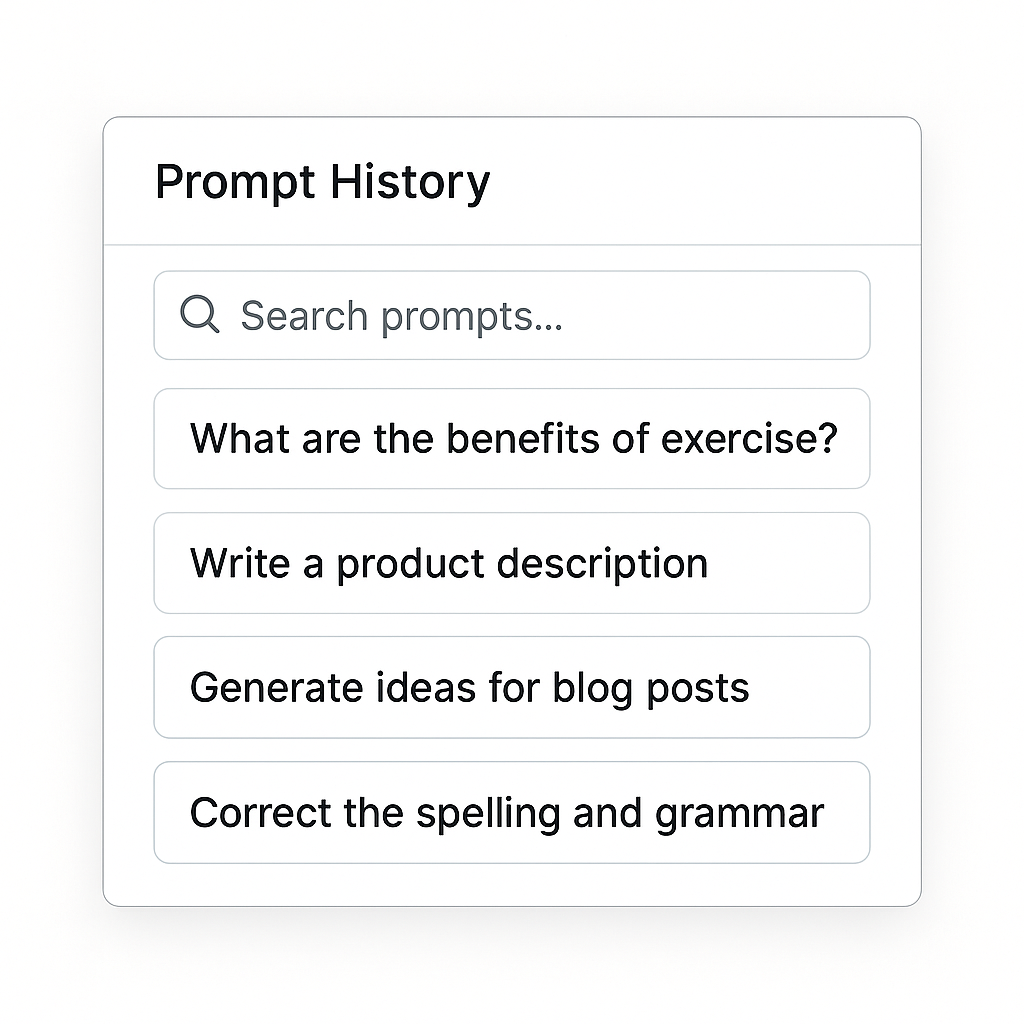Image resolution: width=1024 pixels, height=1024 pixels.
Task: Select the exercise prompt card below the search bar
Action: 512,439
